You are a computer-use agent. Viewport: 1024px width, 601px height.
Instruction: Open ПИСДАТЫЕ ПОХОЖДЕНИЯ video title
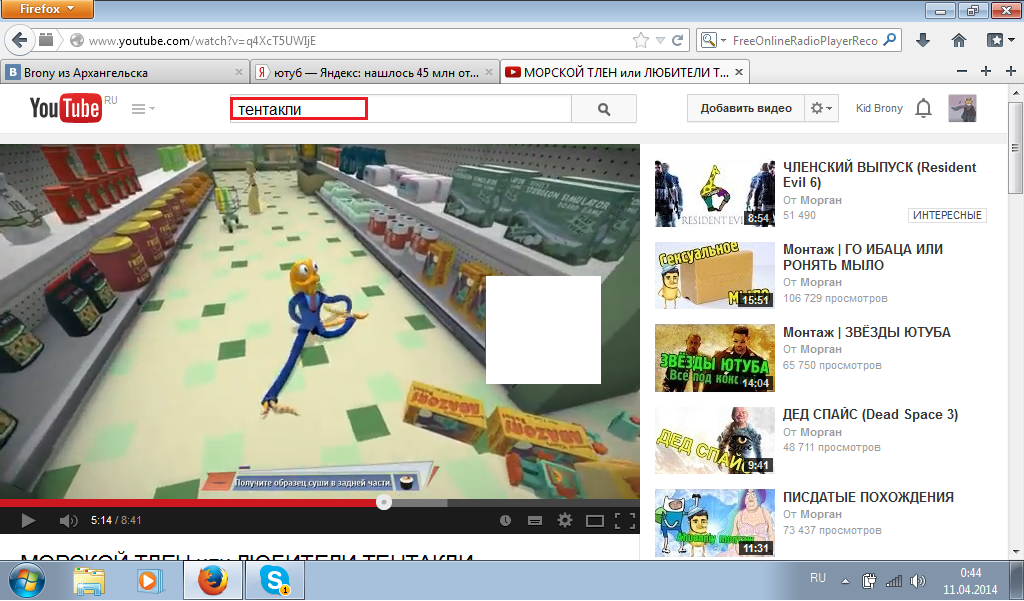tap(869, 497)
